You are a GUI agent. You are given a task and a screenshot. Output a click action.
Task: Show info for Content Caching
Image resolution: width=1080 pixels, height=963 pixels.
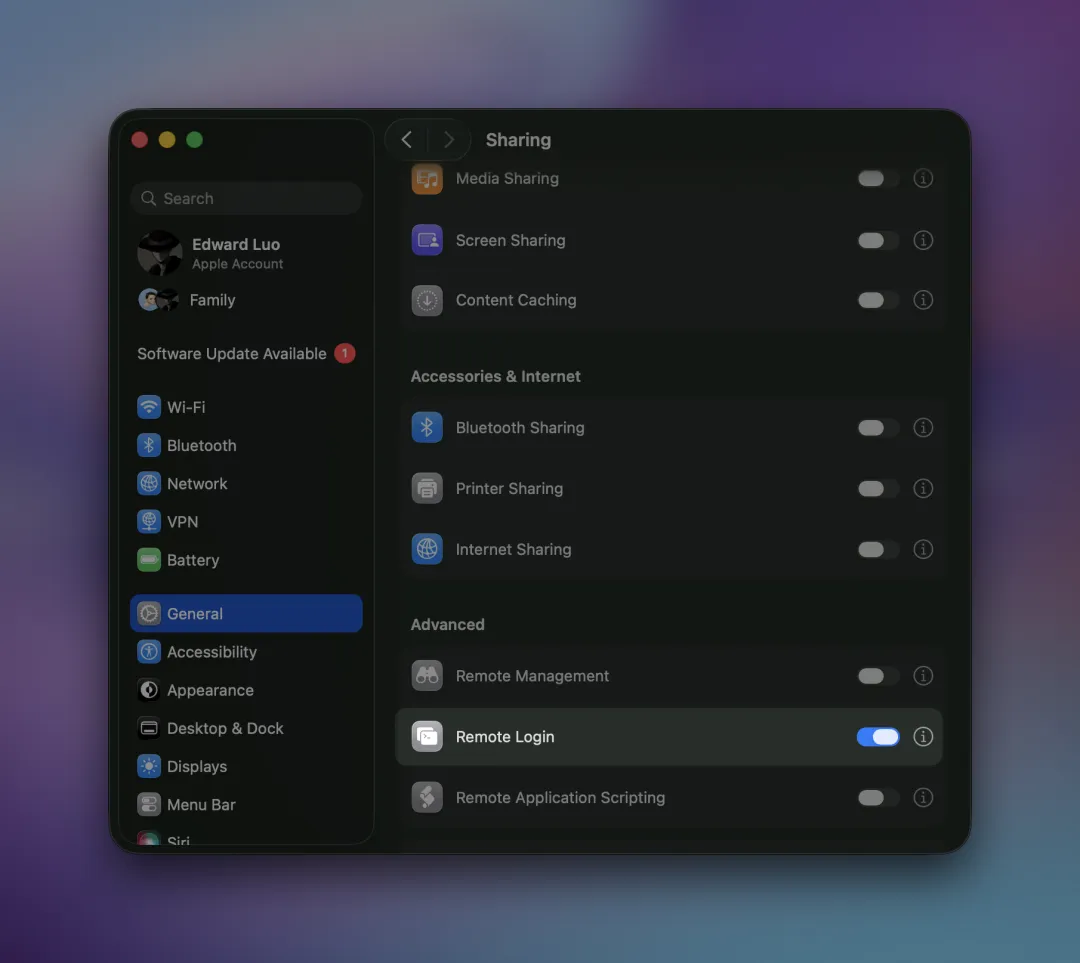(x=923, y=300)
